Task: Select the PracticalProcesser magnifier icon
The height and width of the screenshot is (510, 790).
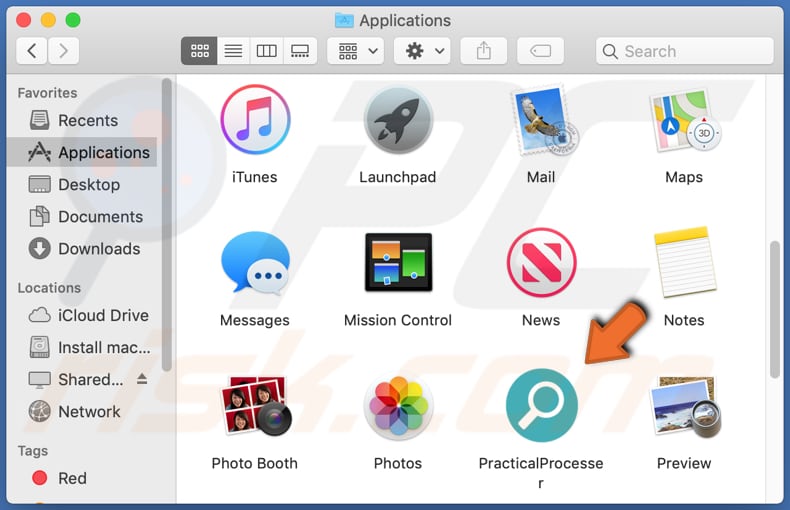Action: coord(542,405)
